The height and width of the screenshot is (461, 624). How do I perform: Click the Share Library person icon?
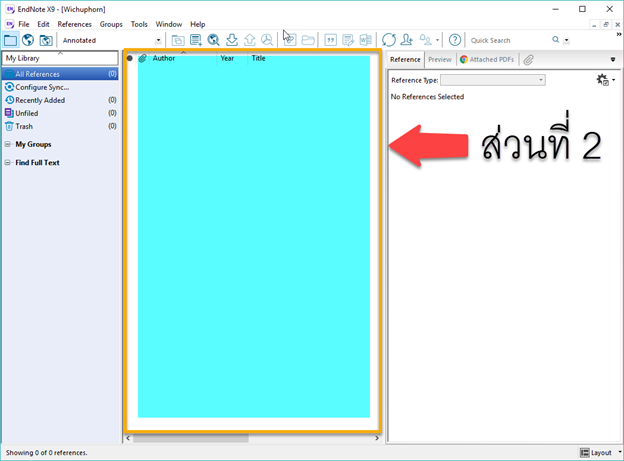pyautogui.click(x=407, y=40)
